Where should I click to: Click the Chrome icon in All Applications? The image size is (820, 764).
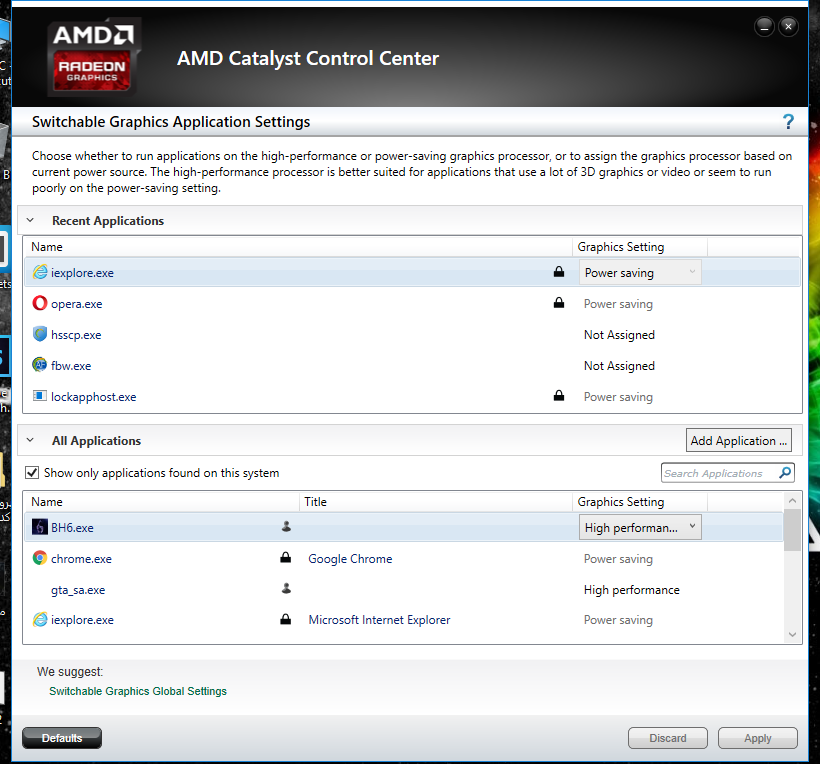point(40,558)
